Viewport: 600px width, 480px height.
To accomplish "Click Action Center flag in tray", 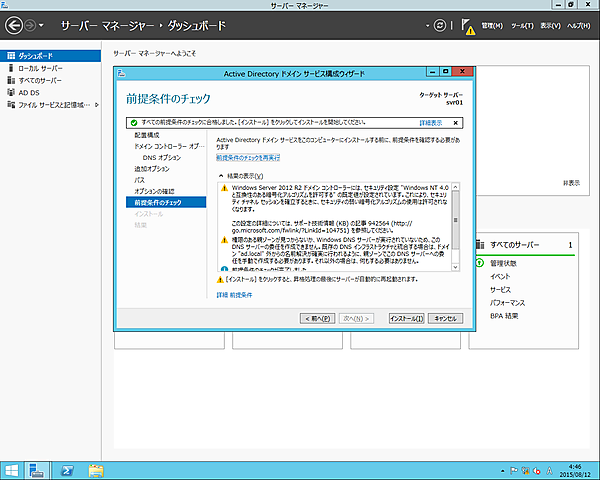I will 514,471.
